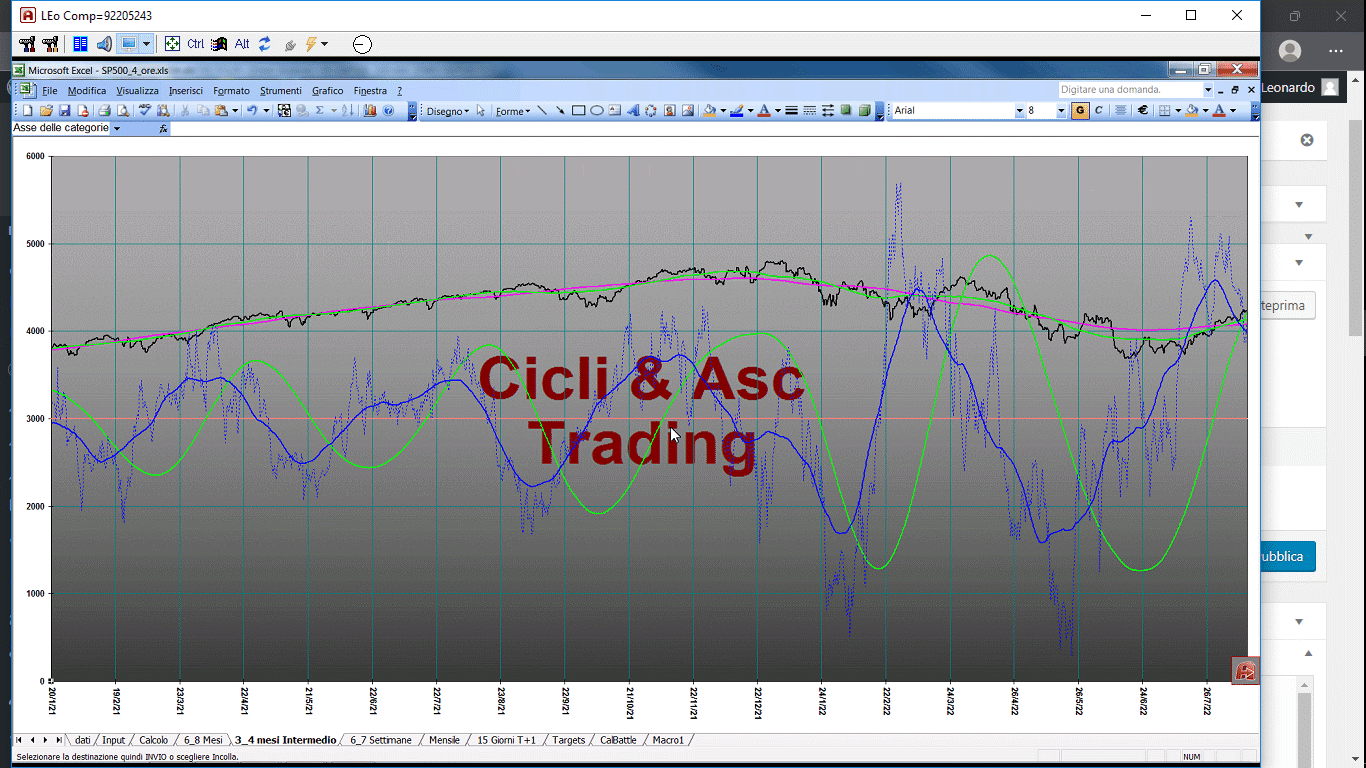
Task: Expand the Undo history dropdown arrow
Action: [266, 111]
